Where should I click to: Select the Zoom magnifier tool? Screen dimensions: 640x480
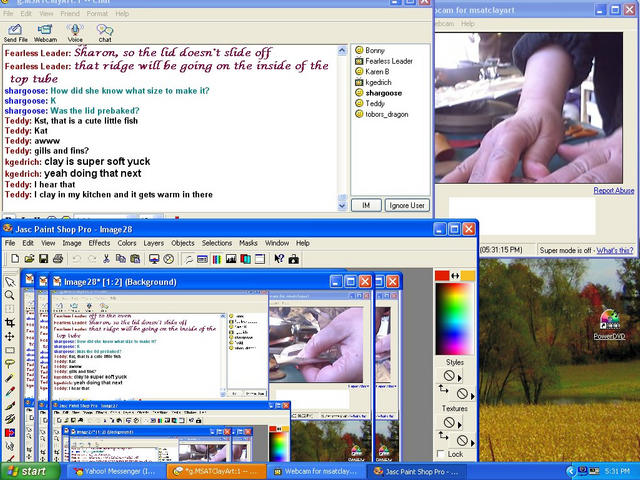coord(9,295)
